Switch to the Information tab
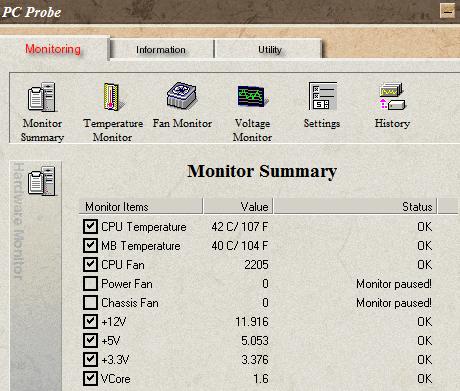The image size is (460, 391). (161, 50)
